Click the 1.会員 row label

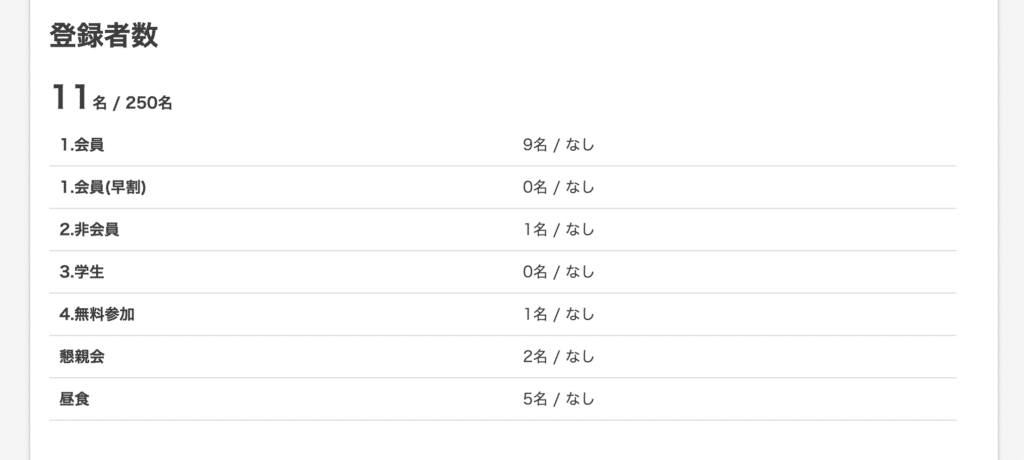pyautogui.click(x=82, y=145)
